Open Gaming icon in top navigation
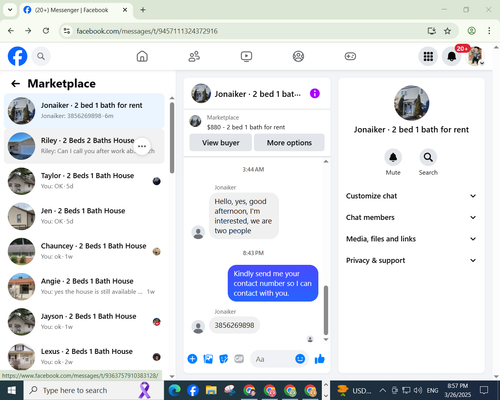500x400 pixels. [350, 56]
